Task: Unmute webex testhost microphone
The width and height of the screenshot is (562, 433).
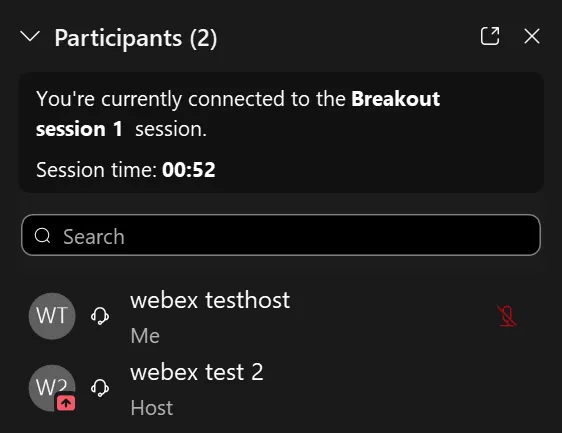Action: pyautogui.click(x=507, y=316)
